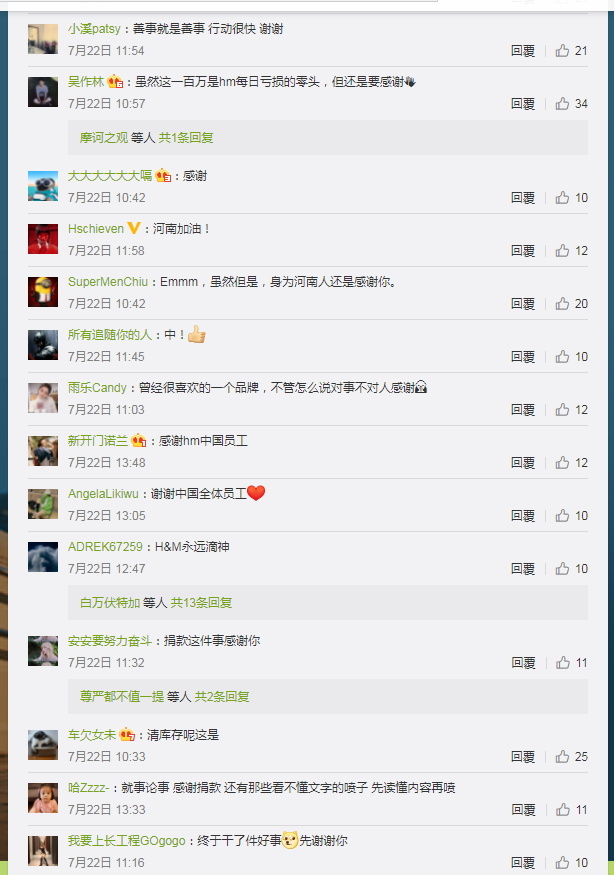Open 我要上长工程GOgogo's profile link
This screenshot has height=875, width=614.
[x=127, y=841]
